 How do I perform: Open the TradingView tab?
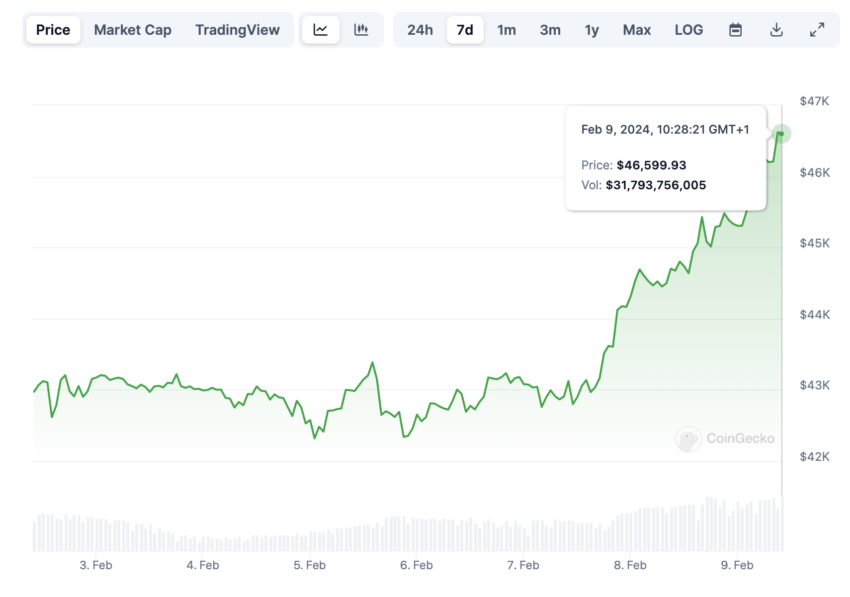click(237, 30)
